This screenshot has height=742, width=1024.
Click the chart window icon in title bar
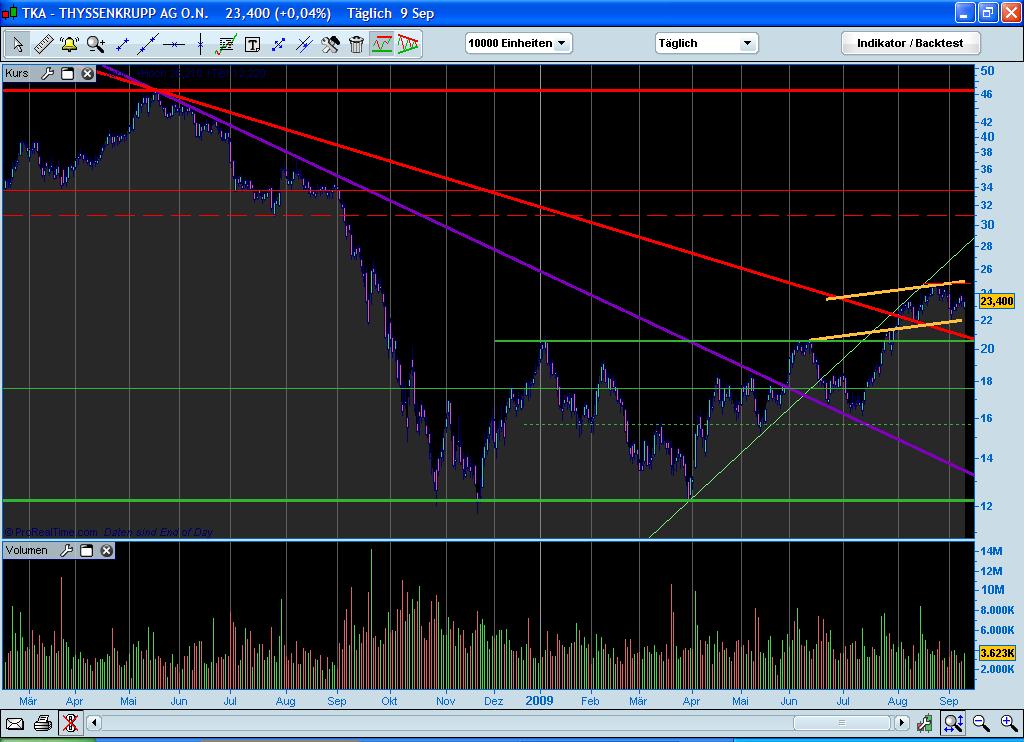pyautogui.click(x=10, y=12)
